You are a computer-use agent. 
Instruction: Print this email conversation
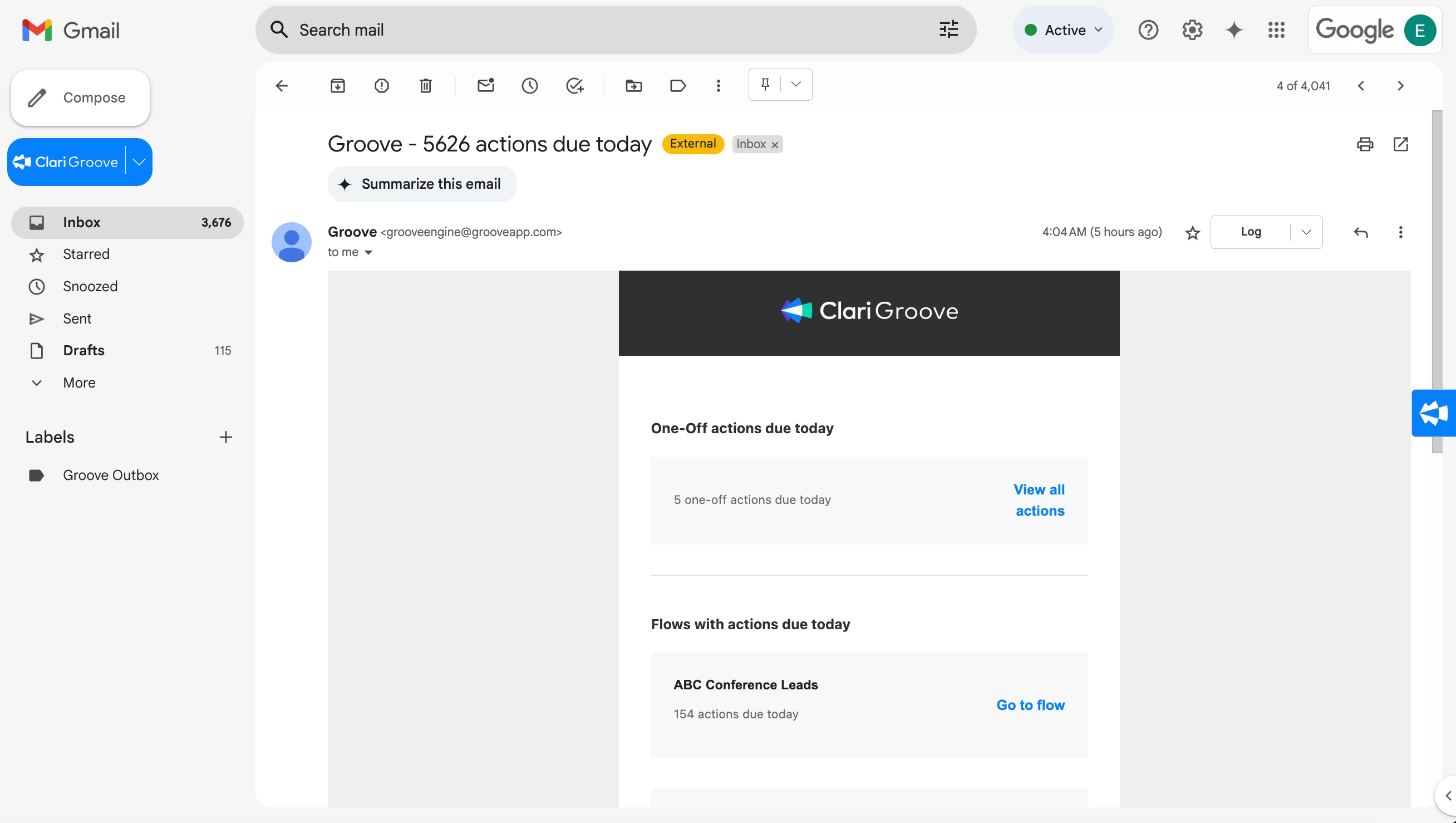1365,144
